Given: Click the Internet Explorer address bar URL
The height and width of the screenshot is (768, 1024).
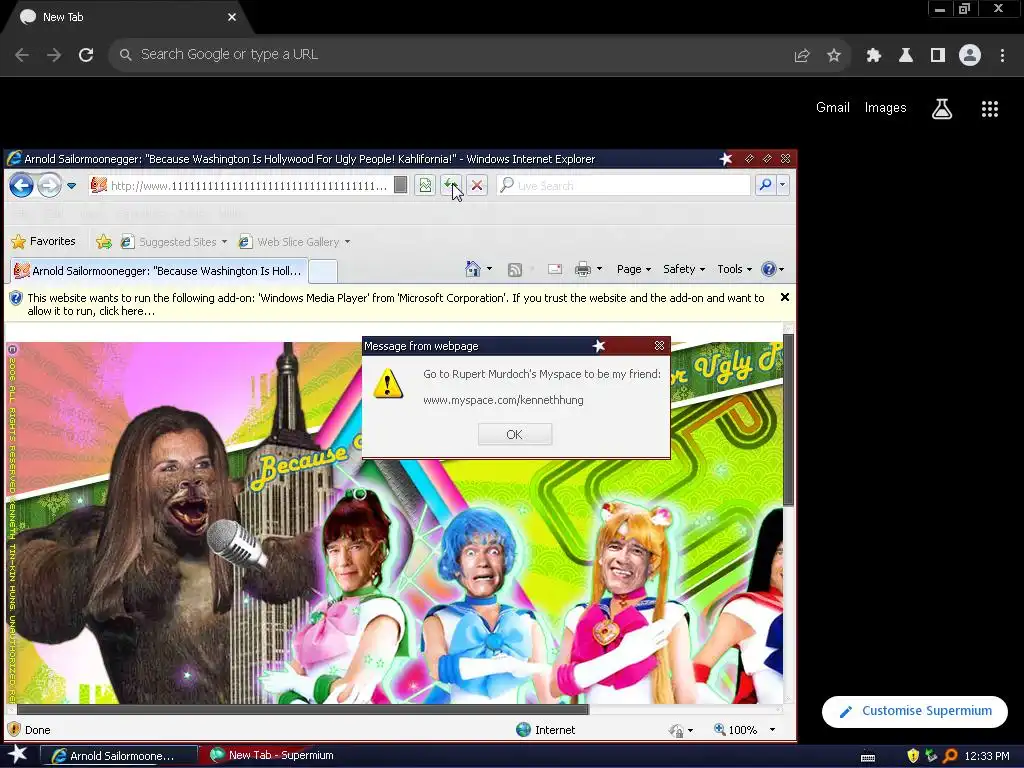Looking at the screenshot, I should pyautogui.click(x=248, y=186).
